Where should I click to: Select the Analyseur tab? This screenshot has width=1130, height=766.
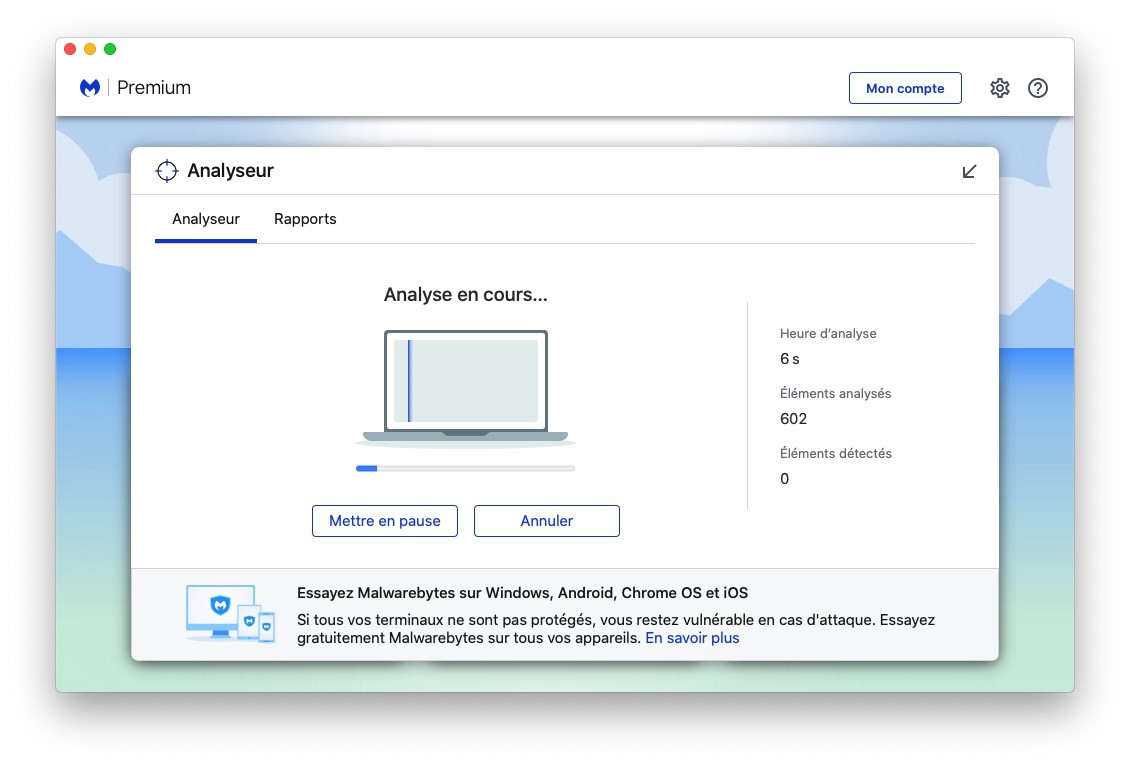[x=206, y=219]
